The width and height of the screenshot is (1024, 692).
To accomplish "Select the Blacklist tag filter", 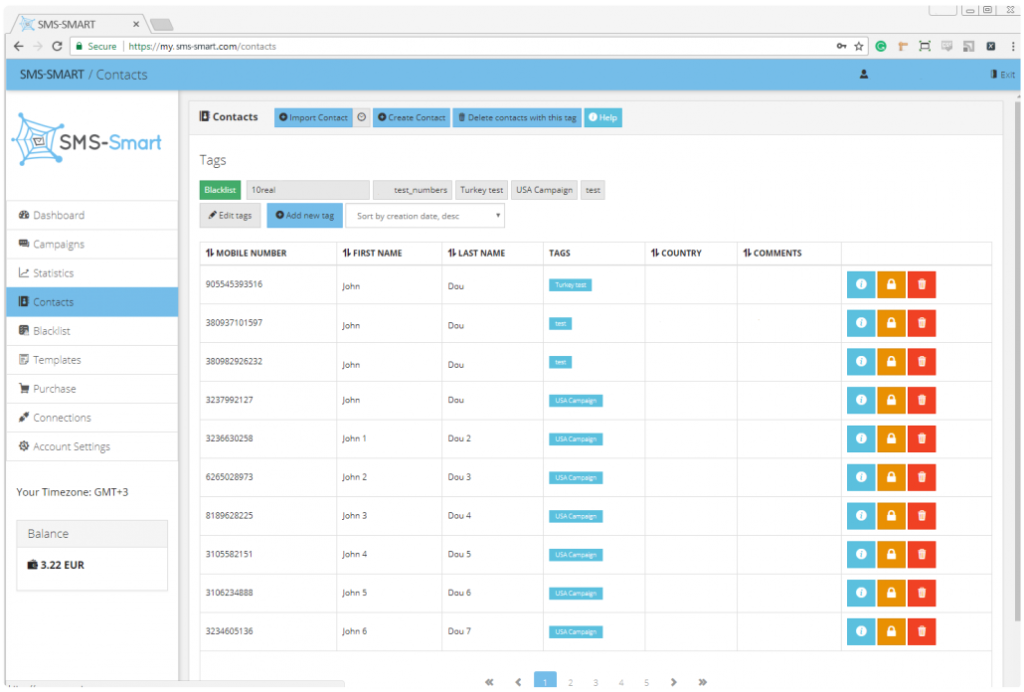I will (x=220, y=190).
